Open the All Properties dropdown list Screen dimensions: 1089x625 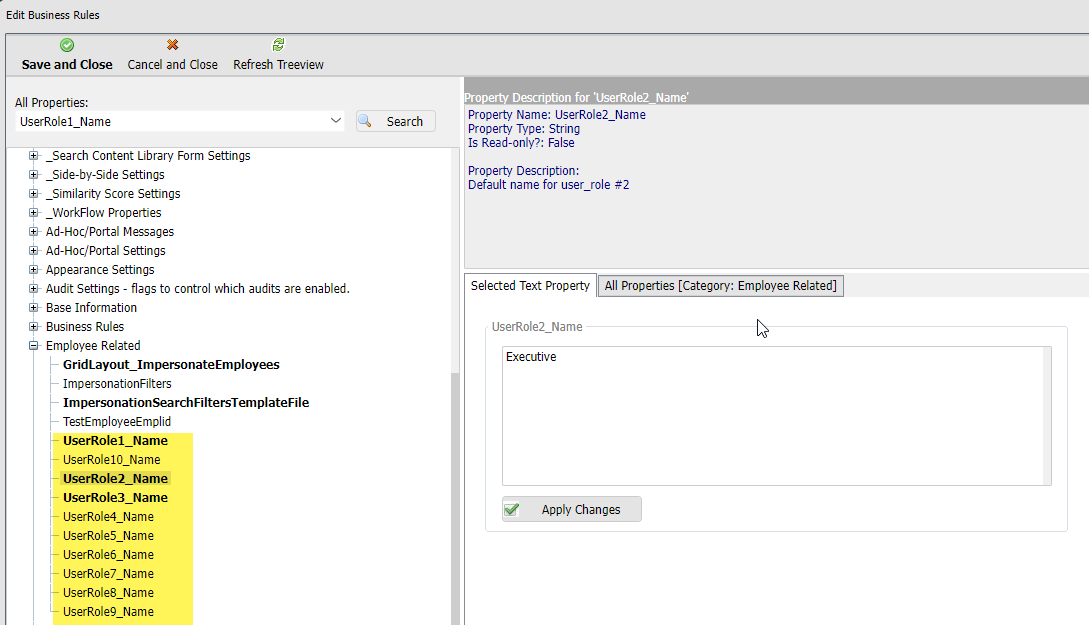[335, 121]
